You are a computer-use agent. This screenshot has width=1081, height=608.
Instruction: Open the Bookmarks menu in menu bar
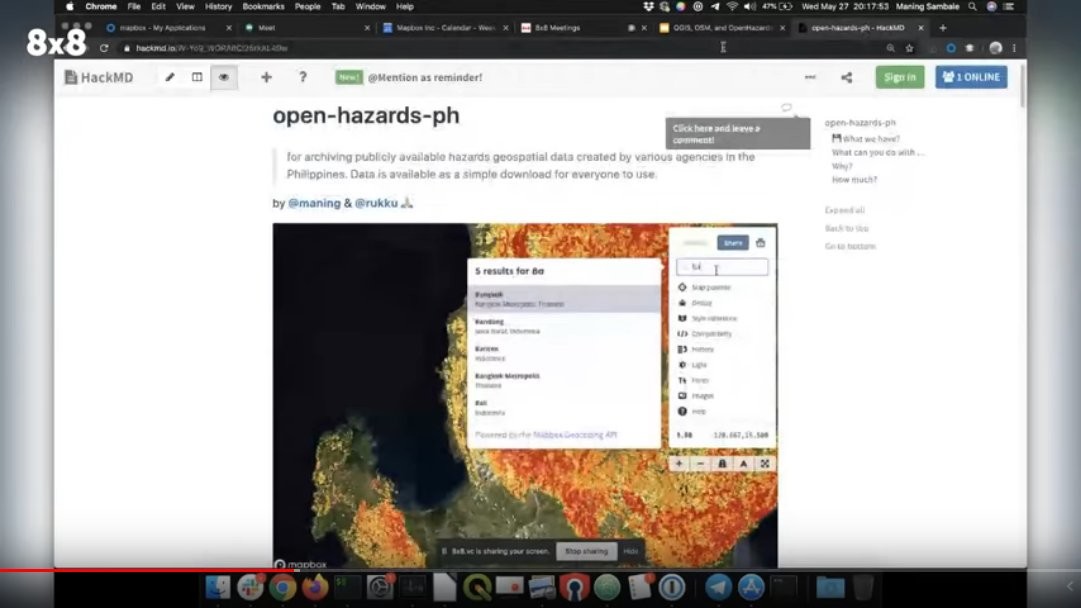263,6
